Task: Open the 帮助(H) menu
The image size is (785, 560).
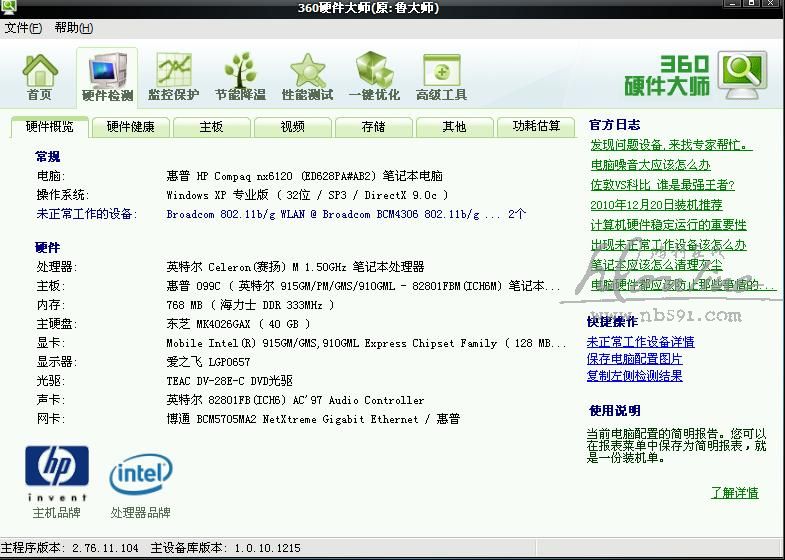Action: pos(74,28)
